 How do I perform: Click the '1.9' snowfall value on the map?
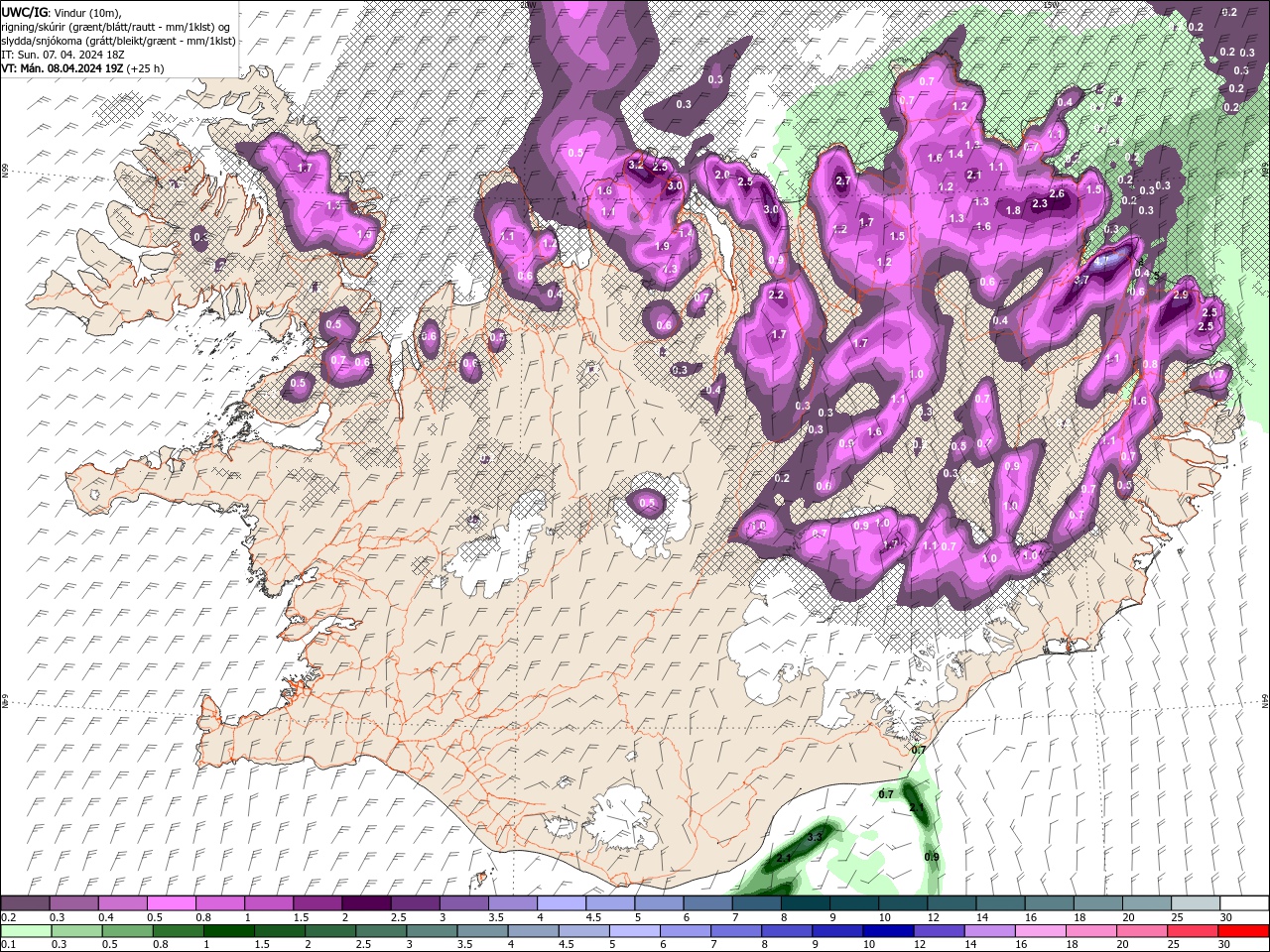662,246
